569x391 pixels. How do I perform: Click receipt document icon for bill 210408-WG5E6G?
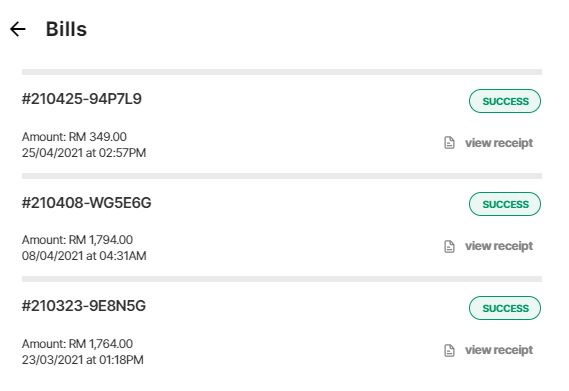point(449,246)
